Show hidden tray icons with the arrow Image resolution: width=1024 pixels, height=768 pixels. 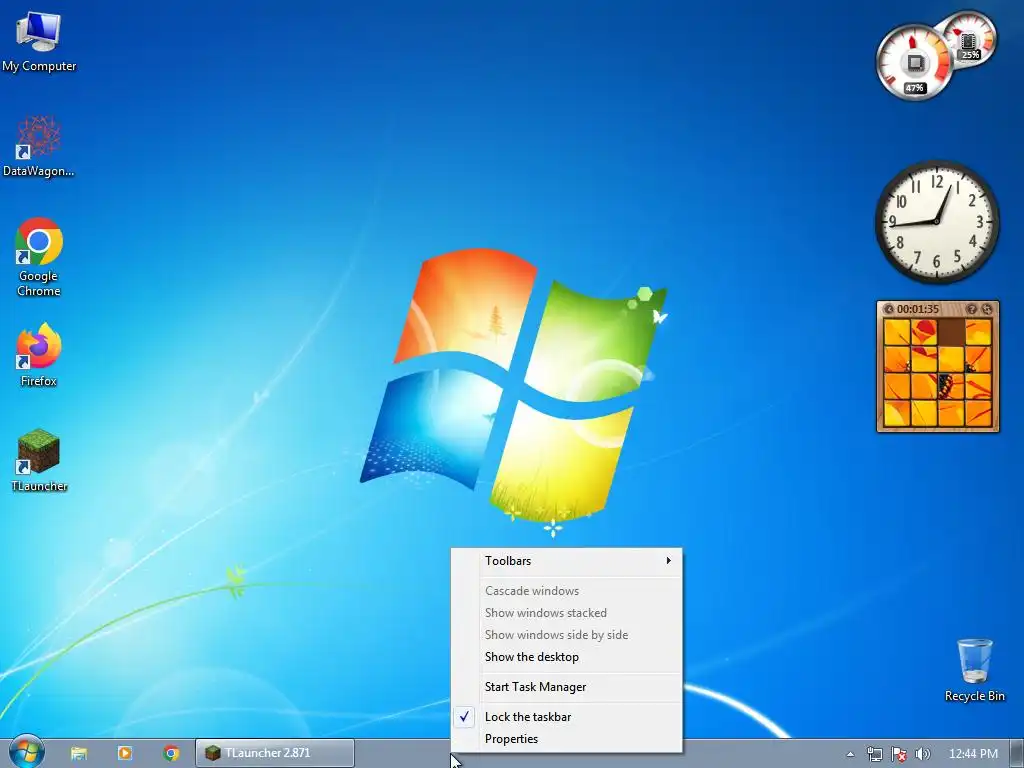click(850, 754)
